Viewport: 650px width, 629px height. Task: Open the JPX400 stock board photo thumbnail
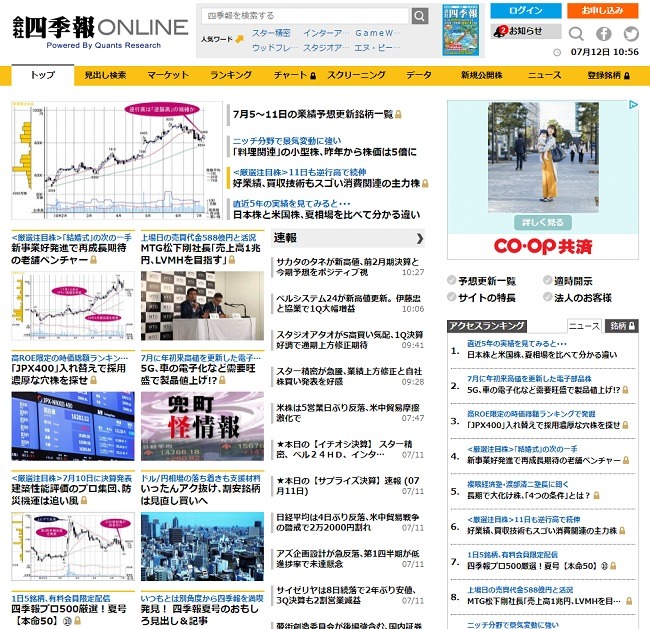click(x=73, y=426)
